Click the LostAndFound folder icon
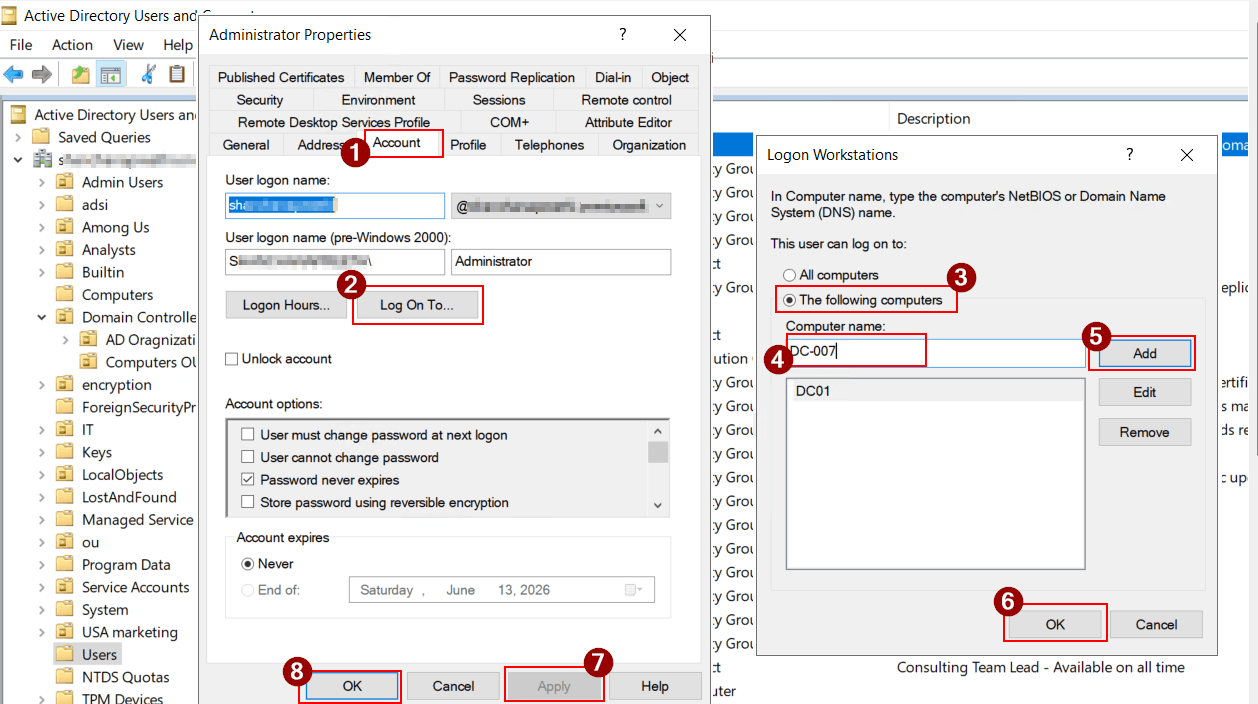 click(x=65, y=497)
